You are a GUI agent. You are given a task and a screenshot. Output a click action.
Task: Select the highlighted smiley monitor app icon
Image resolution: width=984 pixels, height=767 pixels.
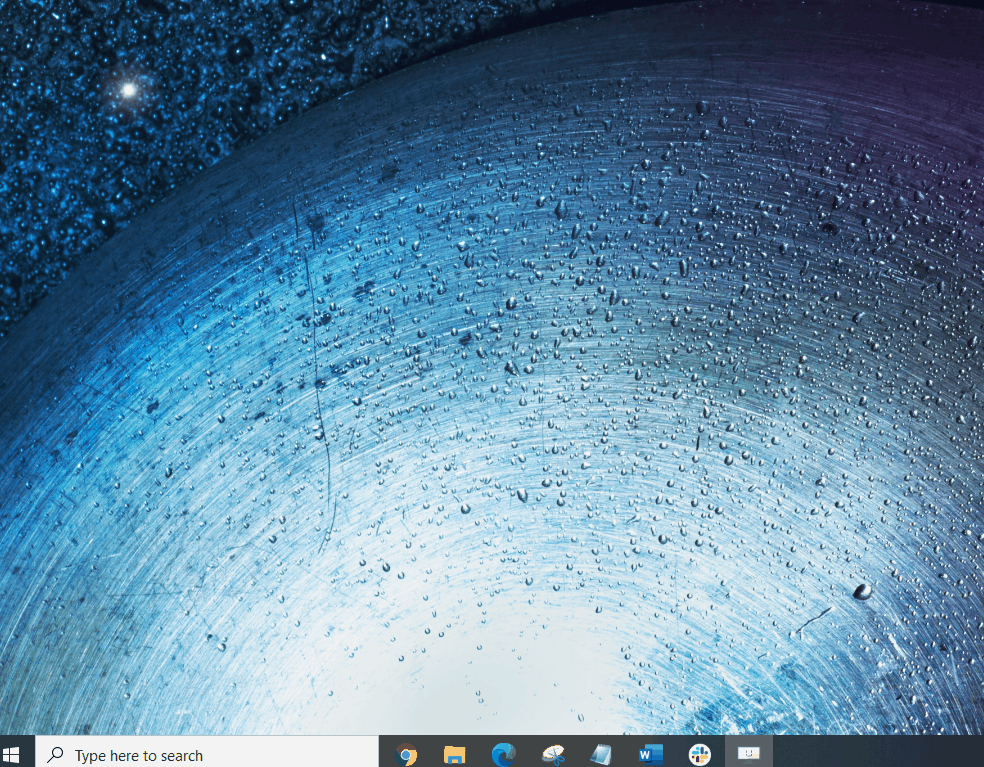pos(749,753)
